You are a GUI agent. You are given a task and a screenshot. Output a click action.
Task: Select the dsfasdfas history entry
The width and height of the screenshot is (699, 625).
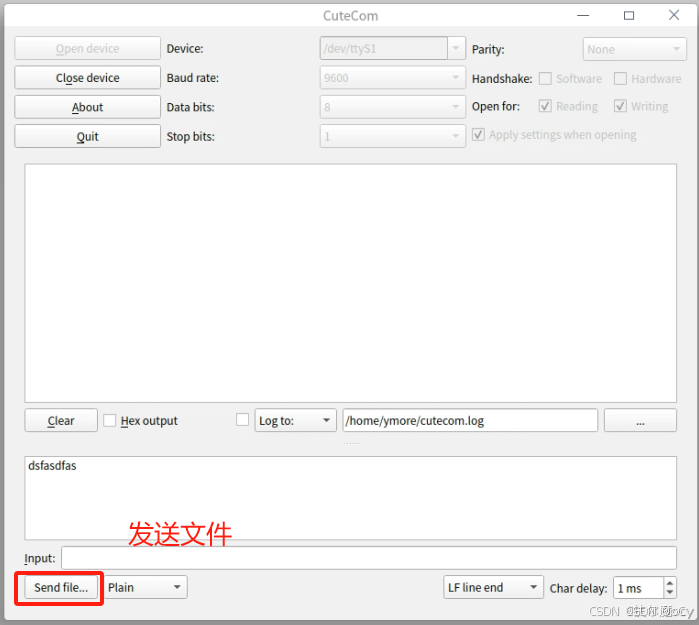[x=52, y=465]
